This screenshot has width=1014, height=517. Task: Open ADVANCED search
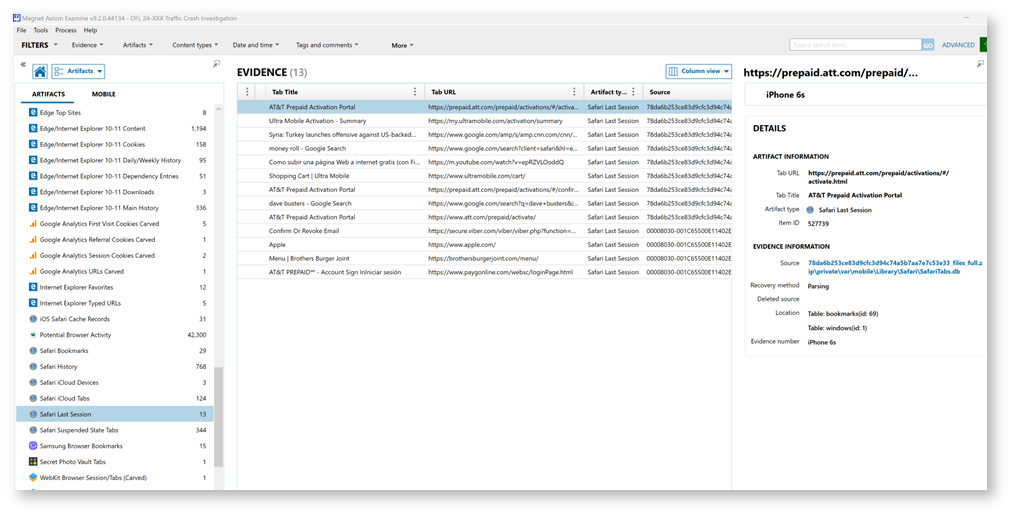pos(958,45)
